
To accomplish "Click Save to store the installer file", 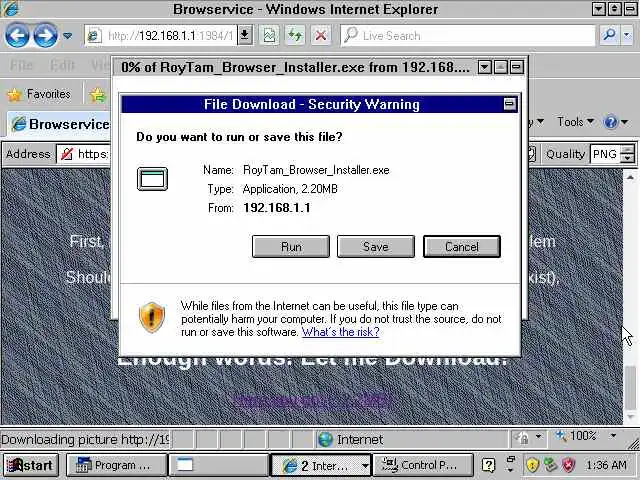I will tap(376, 247).
